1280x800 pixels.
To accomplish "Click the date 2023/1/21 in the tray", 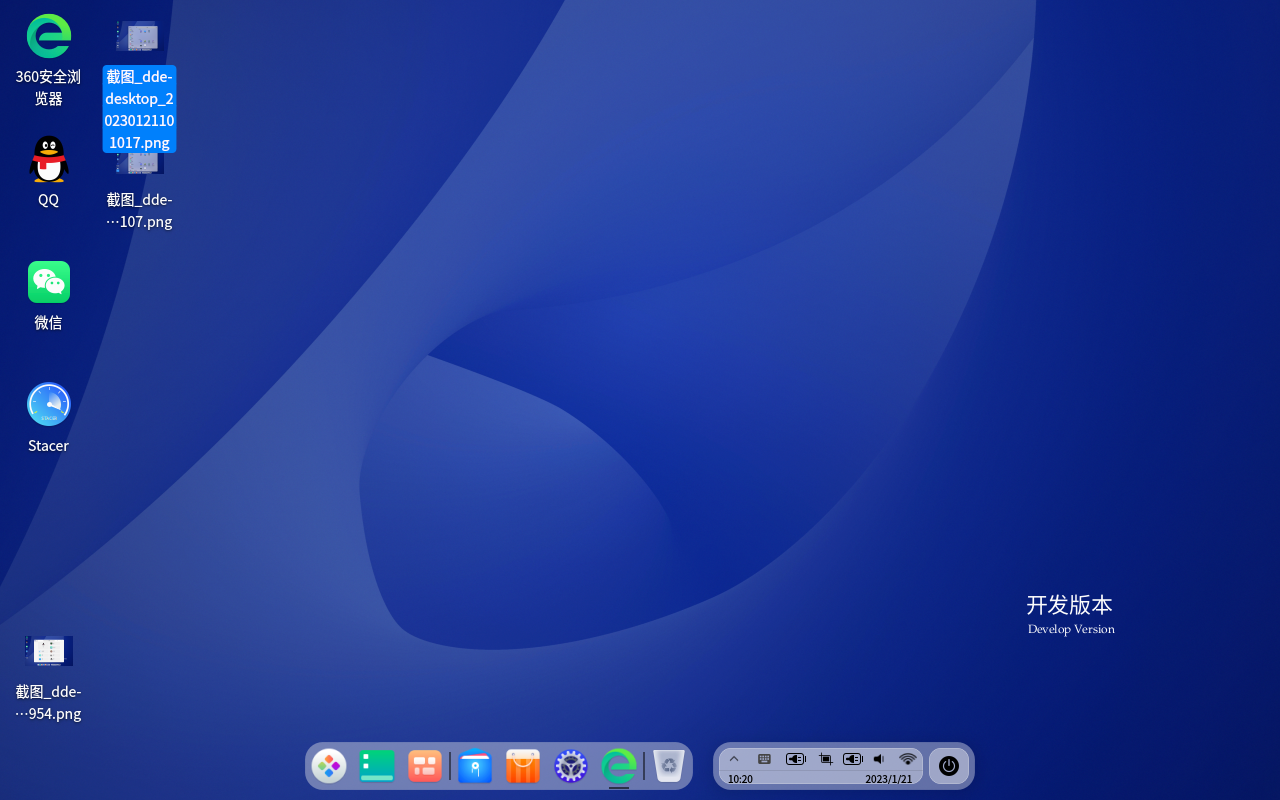I will click(889, 779).
